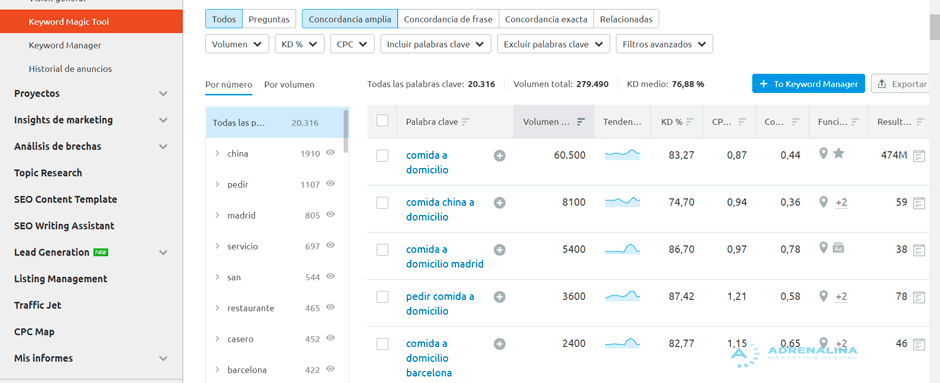Screen dimensions: 940x383
Task: Expand the 'china' keyword group
Action: 217,154
